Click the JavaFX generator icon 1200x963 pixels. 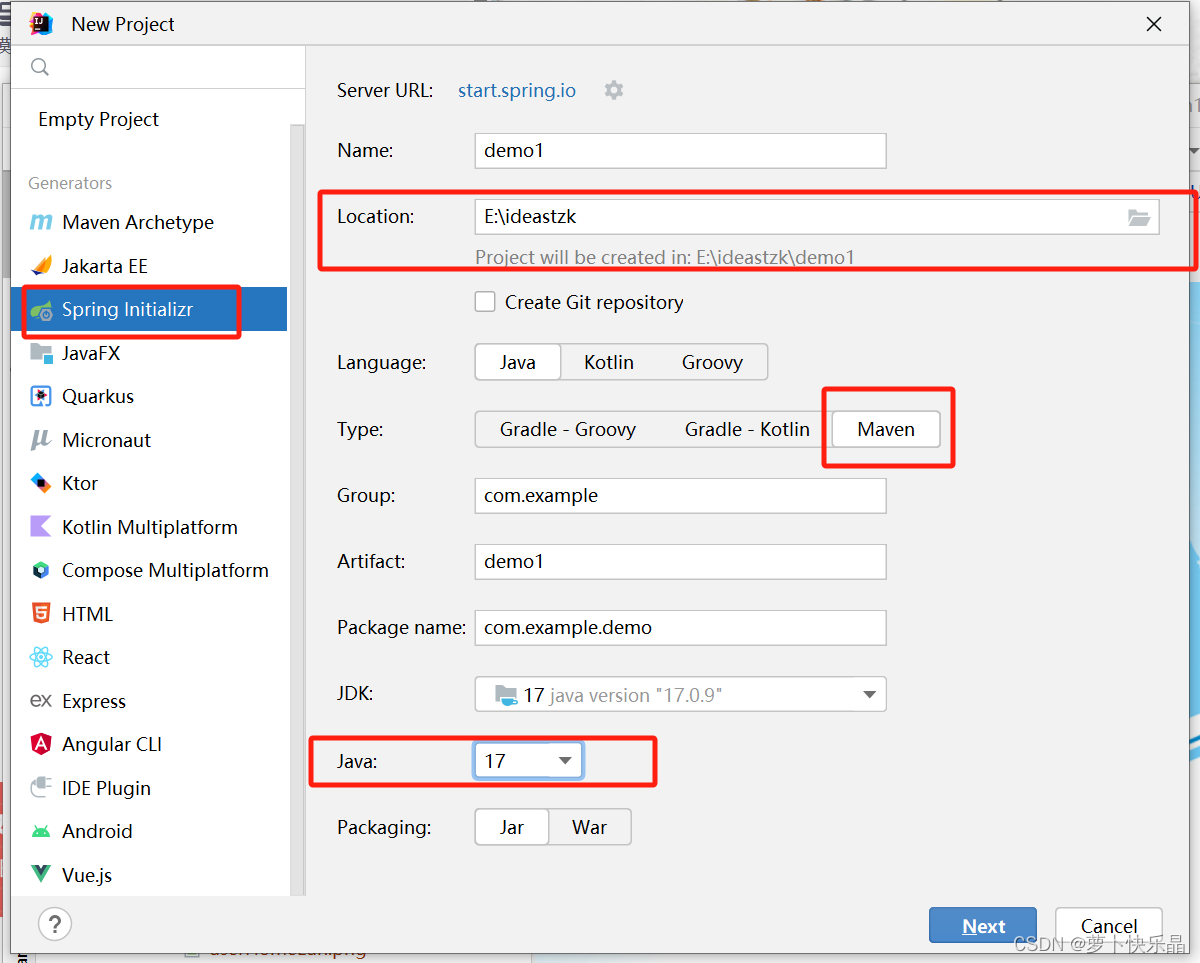pyautogui.click(x=41, y=353)
